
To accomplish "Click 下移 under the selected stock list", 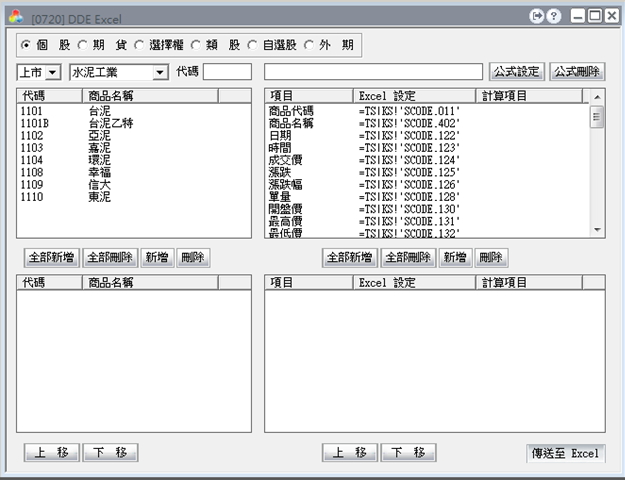I will (x=110, y=453).
